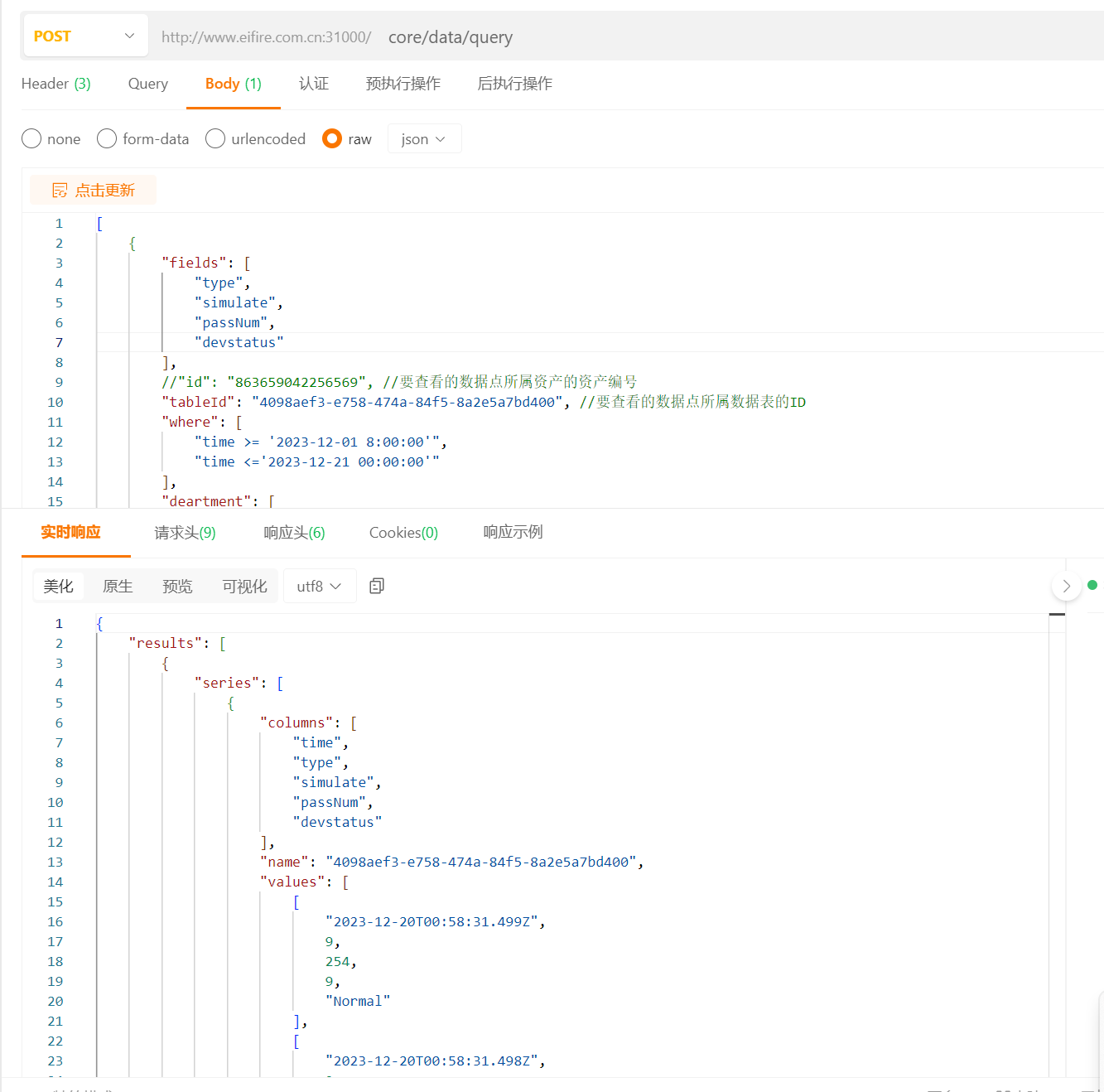Click the "series" key in response

[x=227, y=683]
